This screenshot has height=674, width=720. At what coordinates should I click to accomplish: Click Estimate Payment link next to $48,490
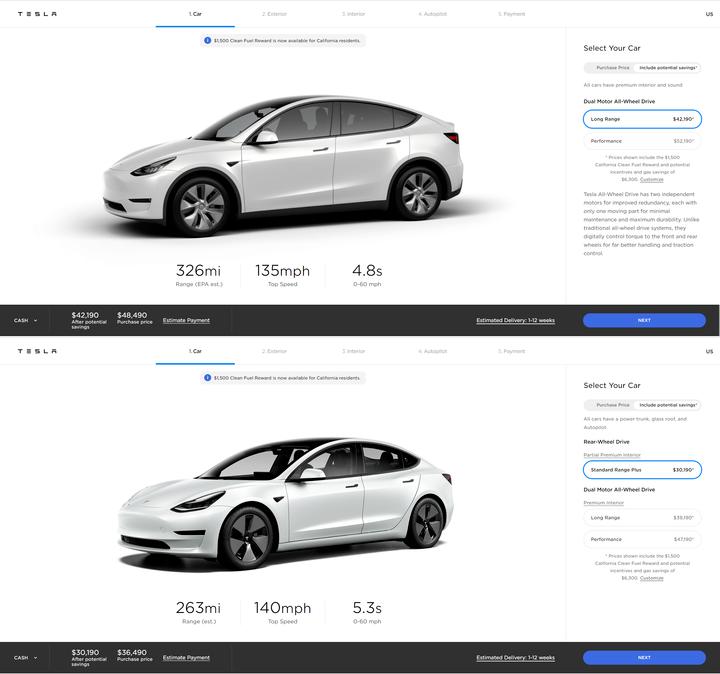point(186,320)
